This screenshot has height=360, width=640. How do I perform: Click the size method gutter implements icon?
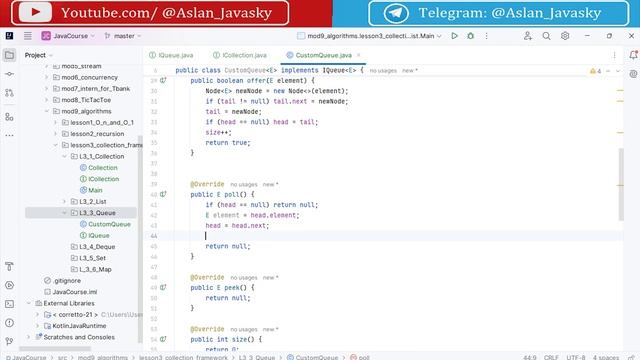point(163,339)
